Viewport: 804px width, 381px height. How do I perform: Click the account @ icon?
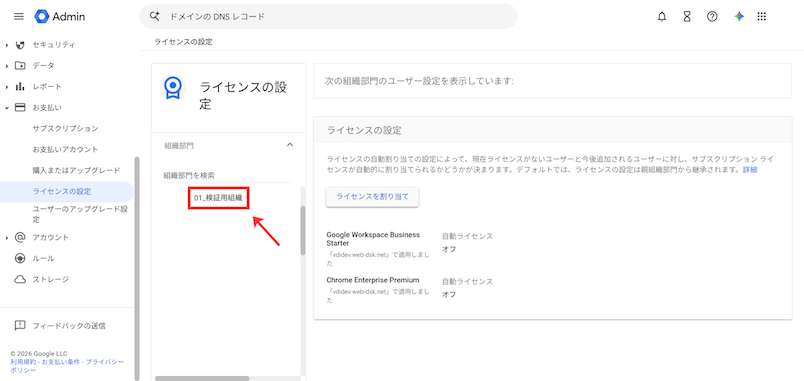pyautogui.click(x=21, y=237)
